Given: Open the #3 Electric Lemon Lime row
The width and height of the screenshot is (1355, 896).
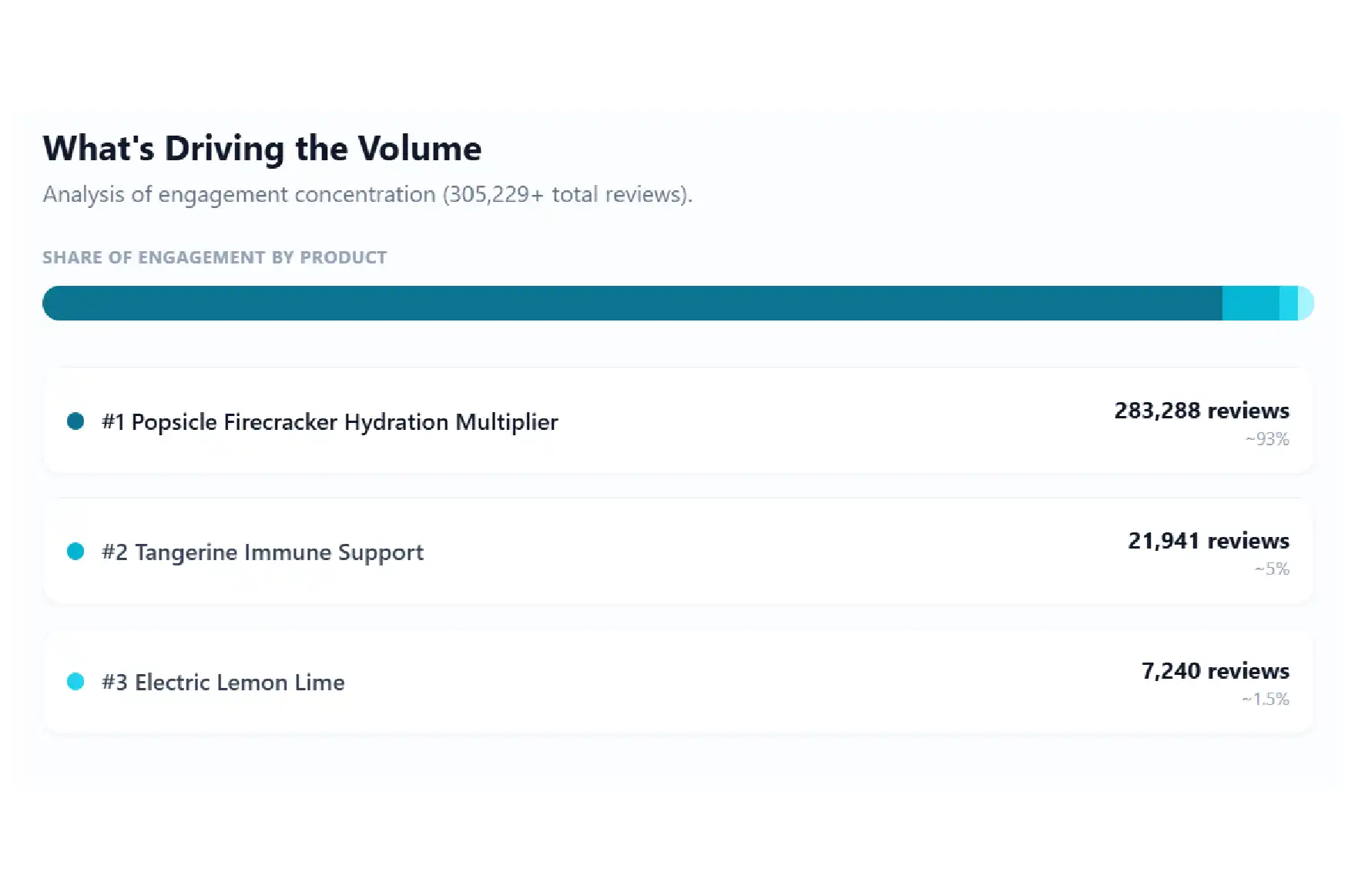Looking at the screenshot, I should coord(678,682).
